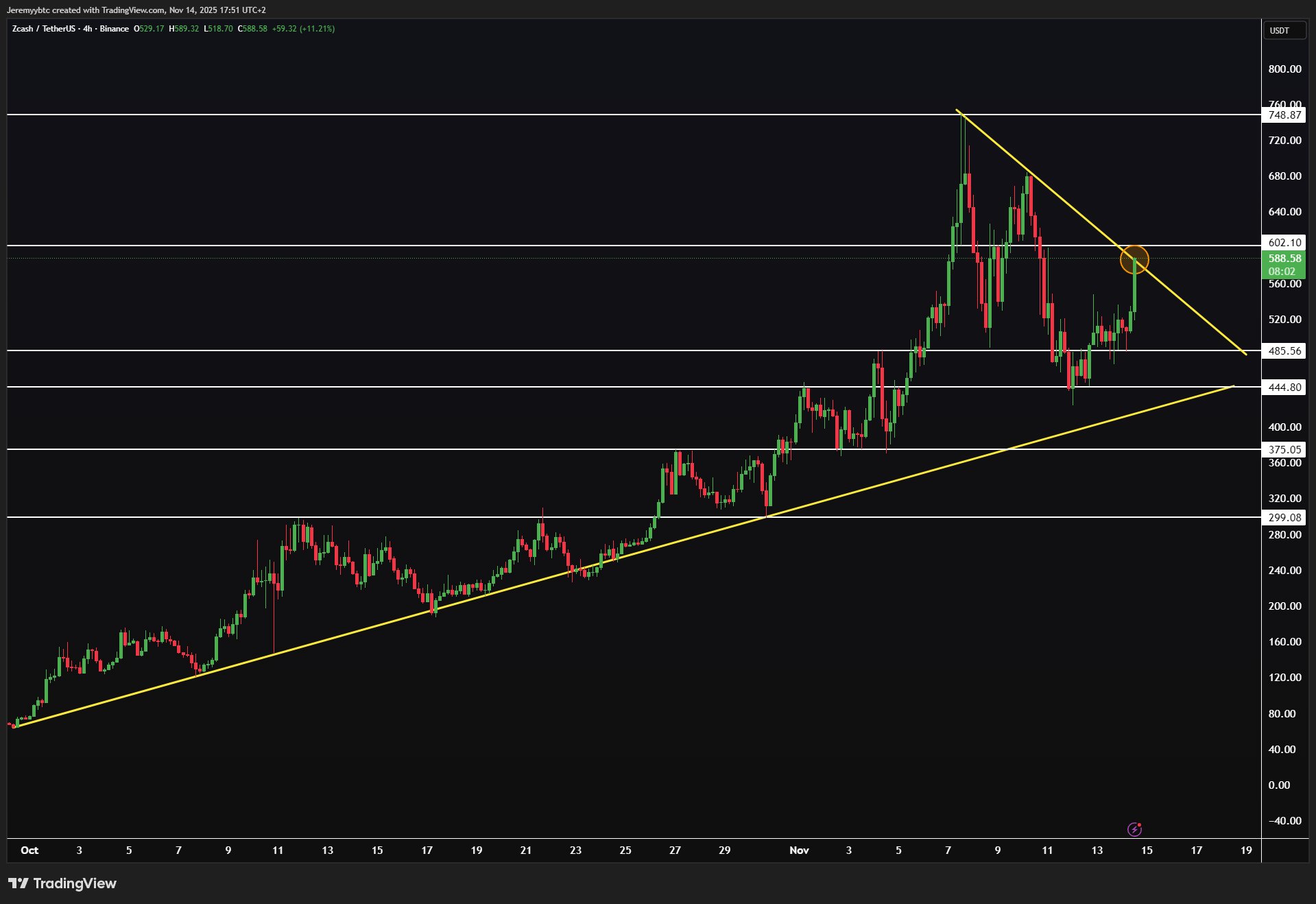1316x904 pixels.
Task: Select the Nov label on the time axis
Action: click(x=798, y=850)
